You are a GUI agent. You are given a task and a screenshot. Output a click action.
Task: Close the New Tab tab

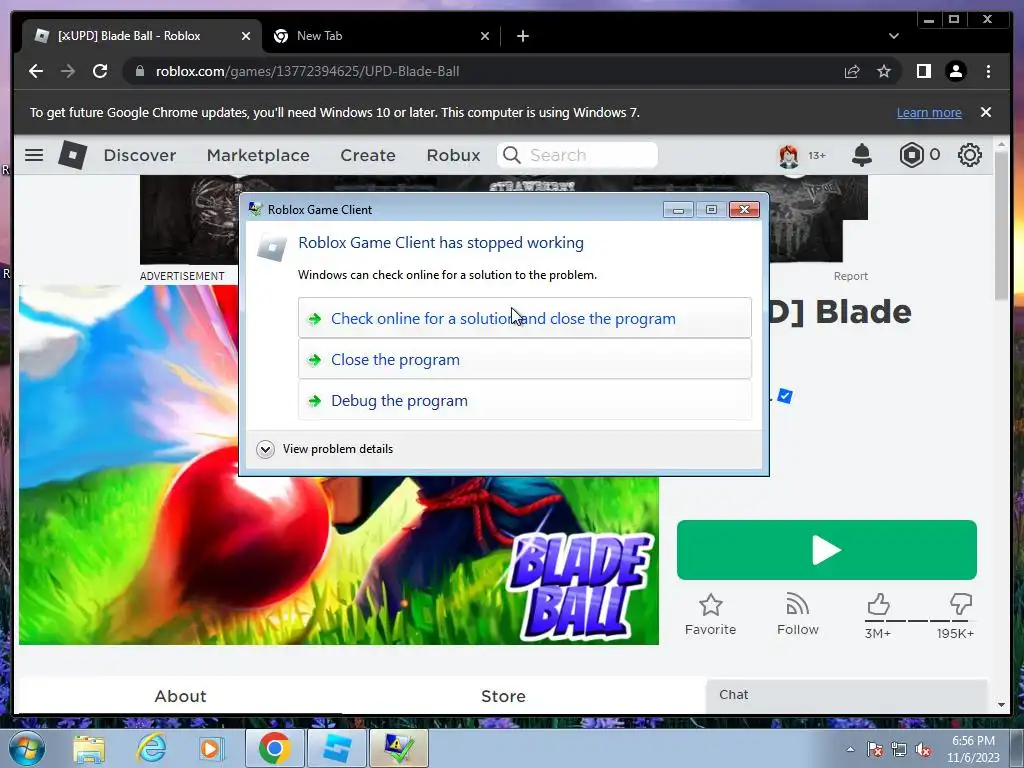[x=485, y=36]
